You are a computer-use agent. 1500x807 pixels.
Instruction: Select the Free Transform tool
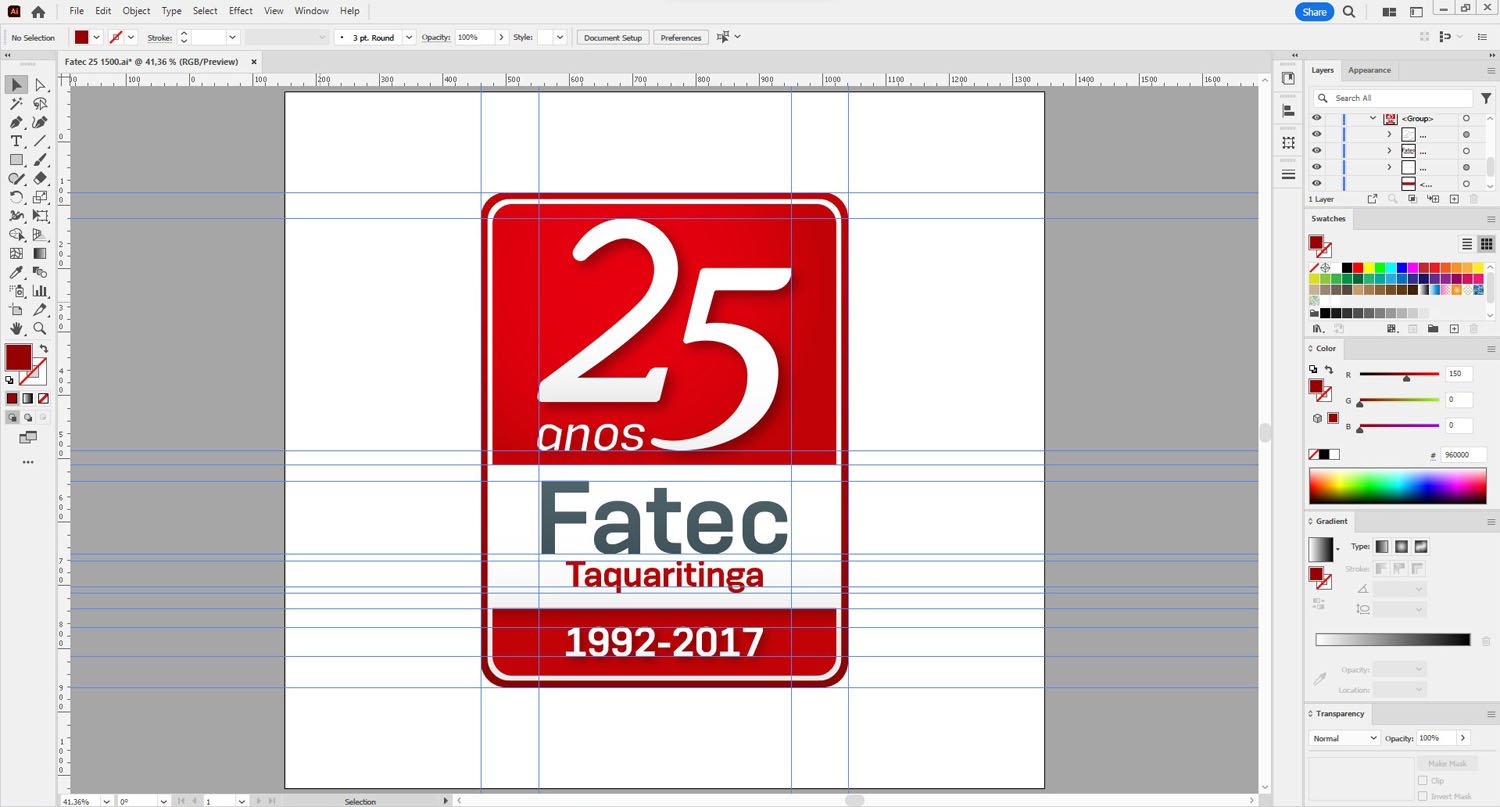click(x=40, y=216)
